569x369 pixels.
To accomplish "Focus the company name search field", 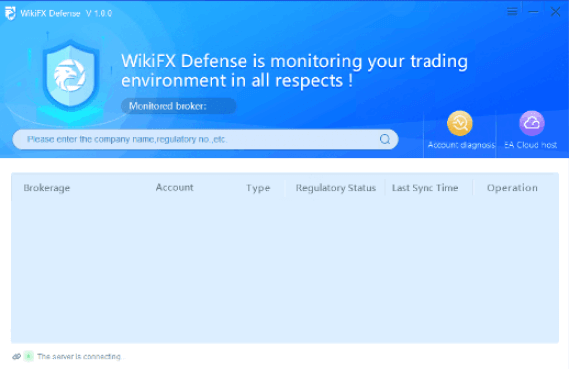I will click(x=205, y=139).
